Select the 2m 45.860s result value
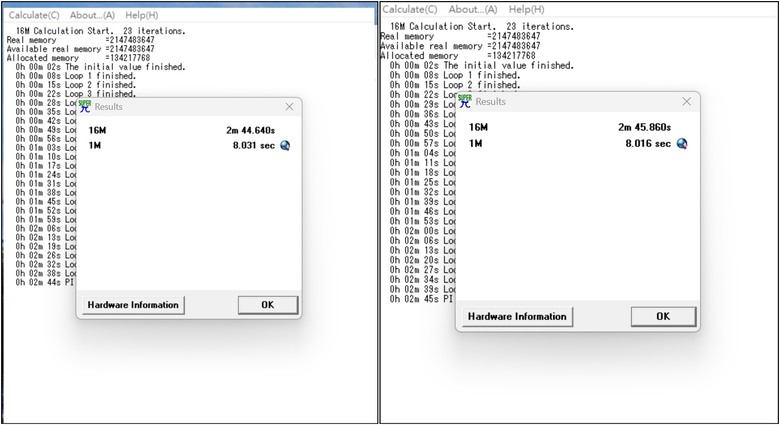This screenshot has height=425, width=780. [x=645, y=127]
